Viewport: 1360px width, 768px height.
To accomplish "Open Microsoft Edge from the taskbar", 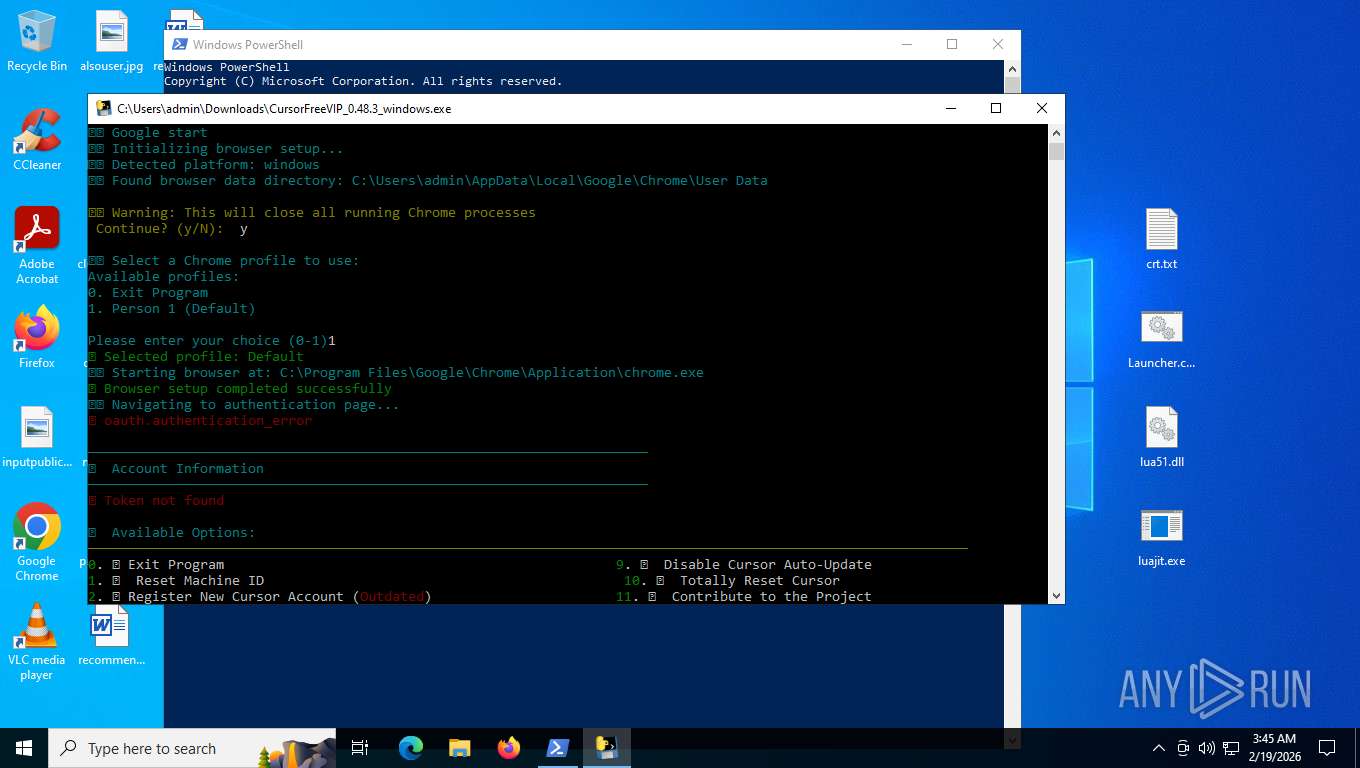I will click(411, 748).
